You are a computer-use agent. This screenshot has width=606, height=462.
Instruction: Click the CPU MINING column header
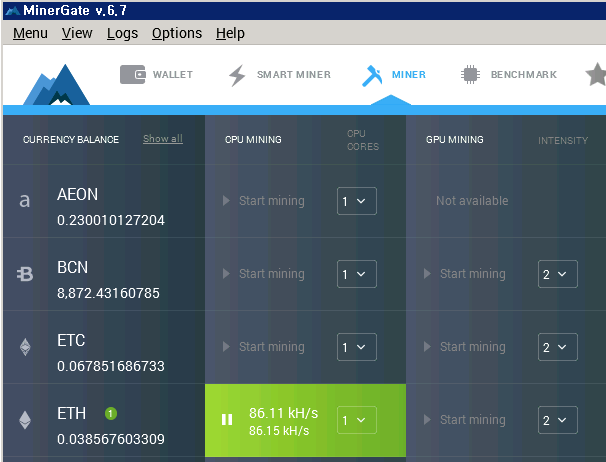[253, 140]
